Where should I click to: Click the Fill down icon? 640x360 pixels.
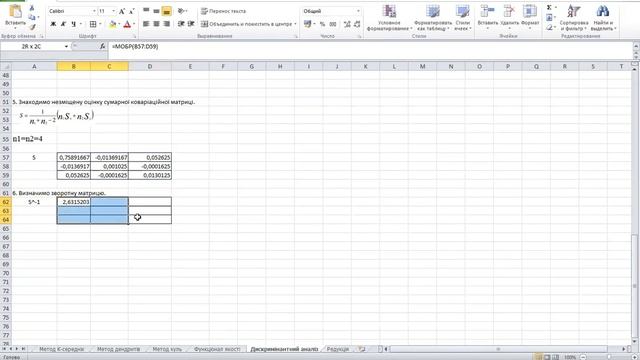(x=549, y=18)
